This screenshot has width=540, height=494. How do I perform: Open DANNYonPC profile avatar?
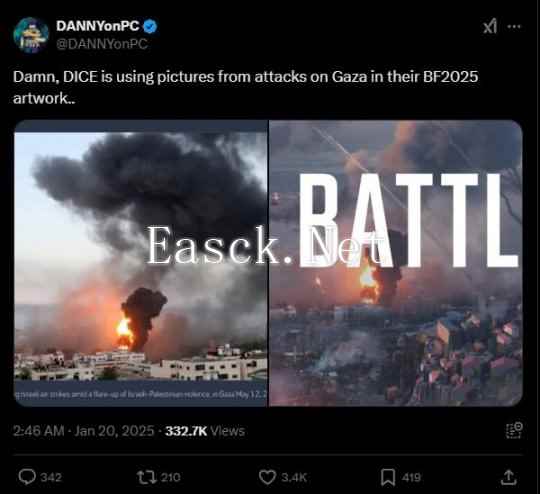(x=31, y=35)
